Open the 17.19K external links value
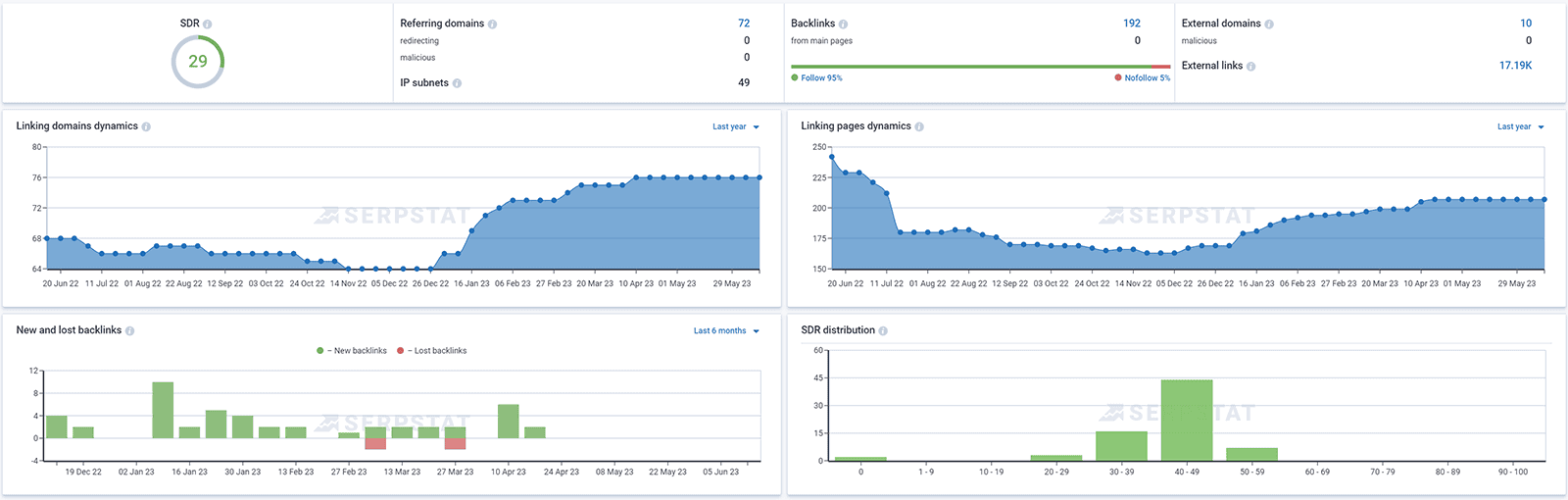The height and width of the screenshot is (500, 1568). click(1515, 66)
